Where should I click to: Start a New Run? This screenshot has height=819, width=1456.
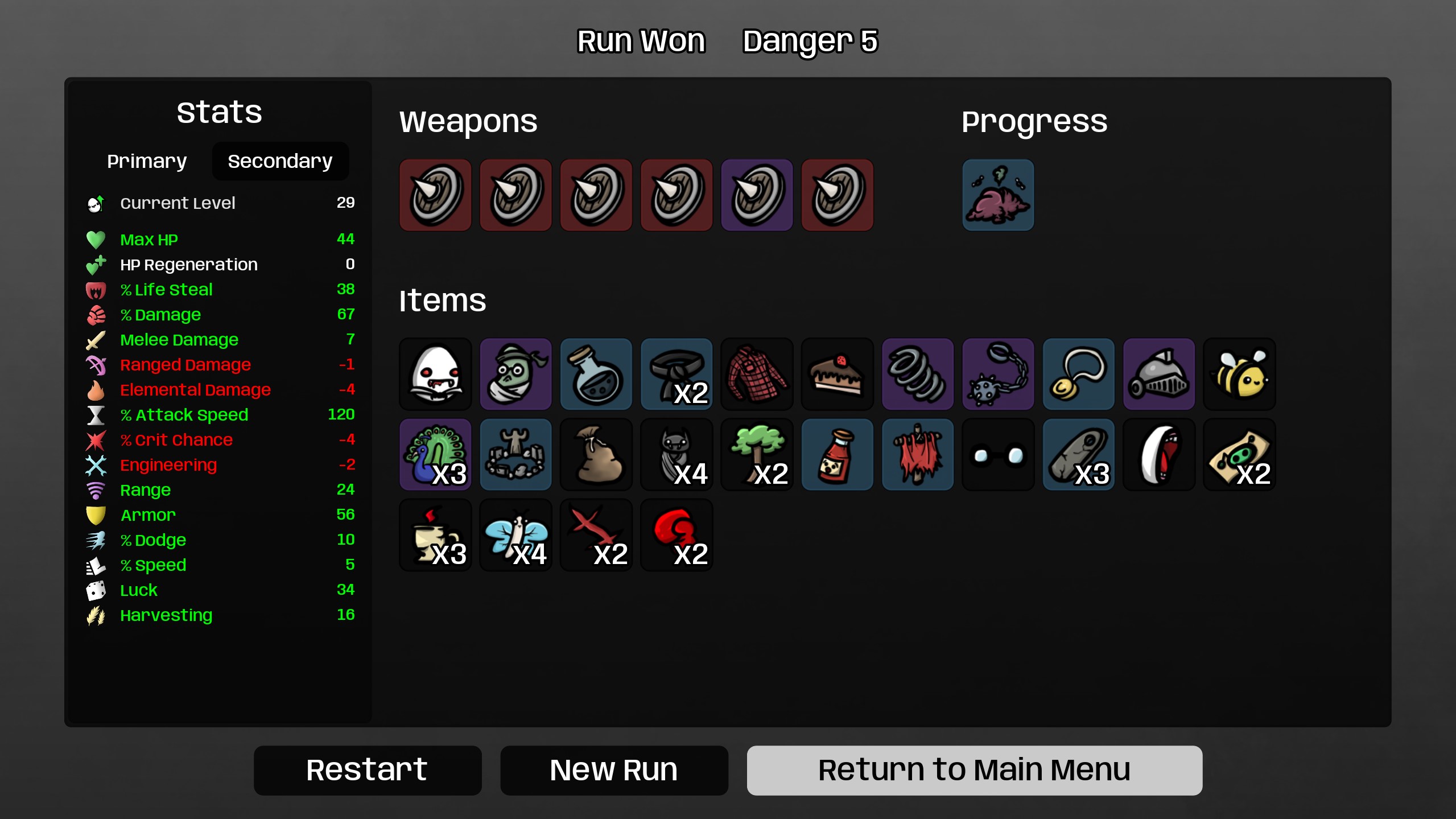(614, 770)
